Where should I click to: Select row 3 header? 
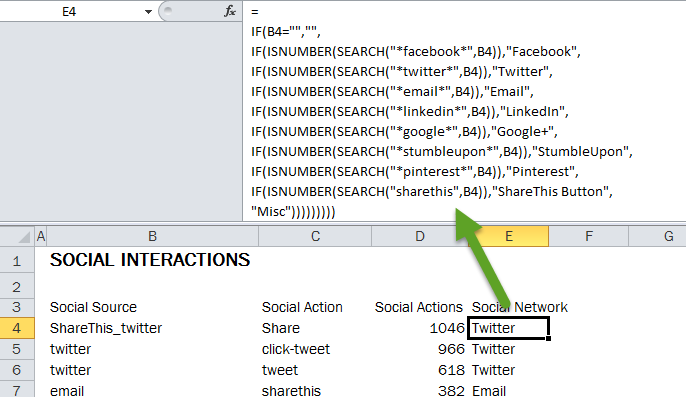[17, 307]
